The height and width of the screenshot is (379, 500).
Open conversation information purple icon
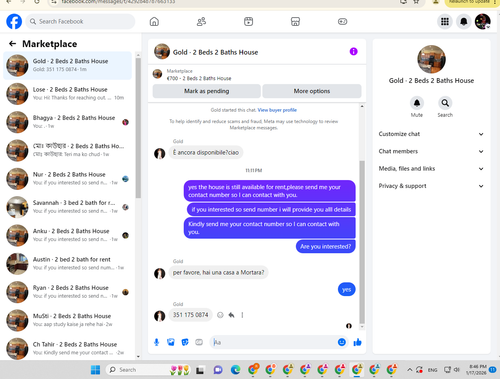[x=353, y=52]
